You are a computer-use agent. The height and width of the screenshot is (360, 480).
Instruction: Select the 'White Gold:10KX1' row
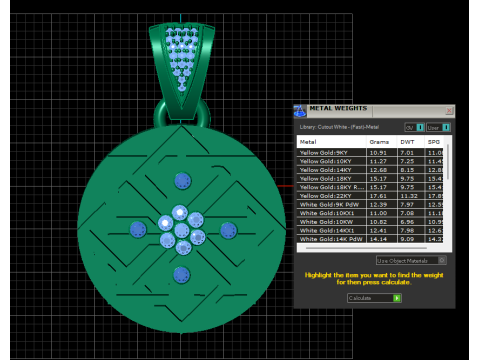[x=370, y=213]
